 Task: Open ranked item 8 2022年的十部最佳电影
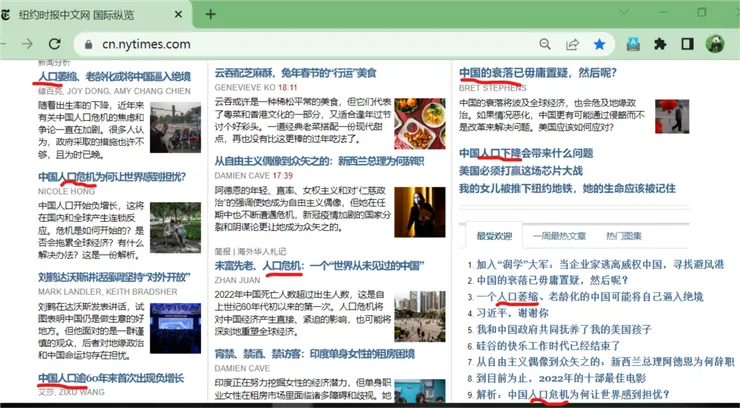click(561, 378)
